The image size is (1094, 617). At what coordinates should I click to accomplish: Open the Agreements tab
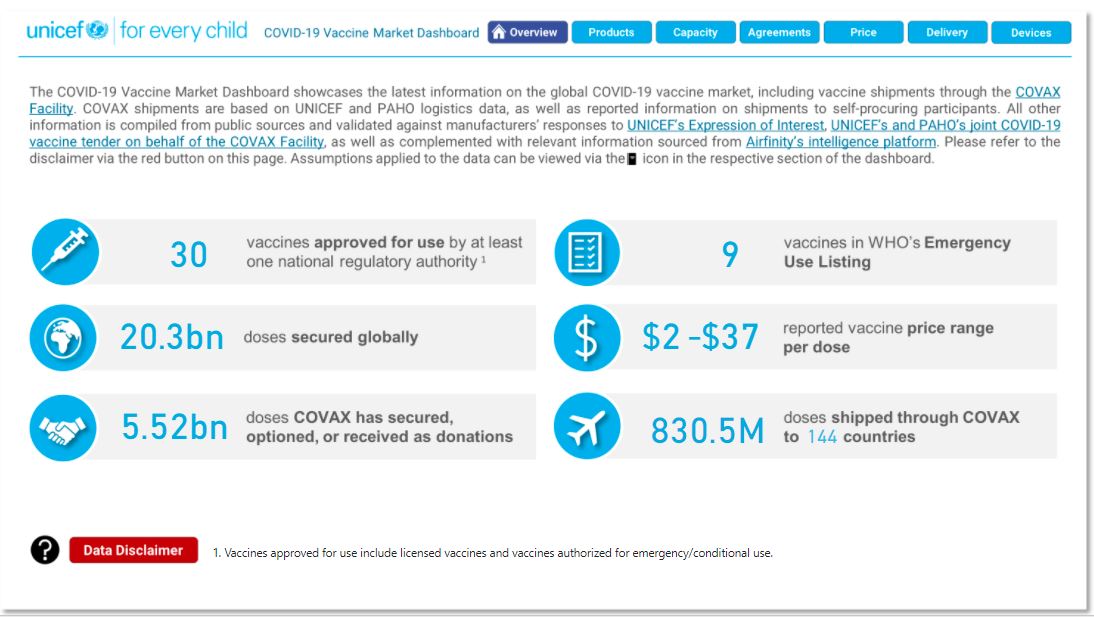(779, 32)
